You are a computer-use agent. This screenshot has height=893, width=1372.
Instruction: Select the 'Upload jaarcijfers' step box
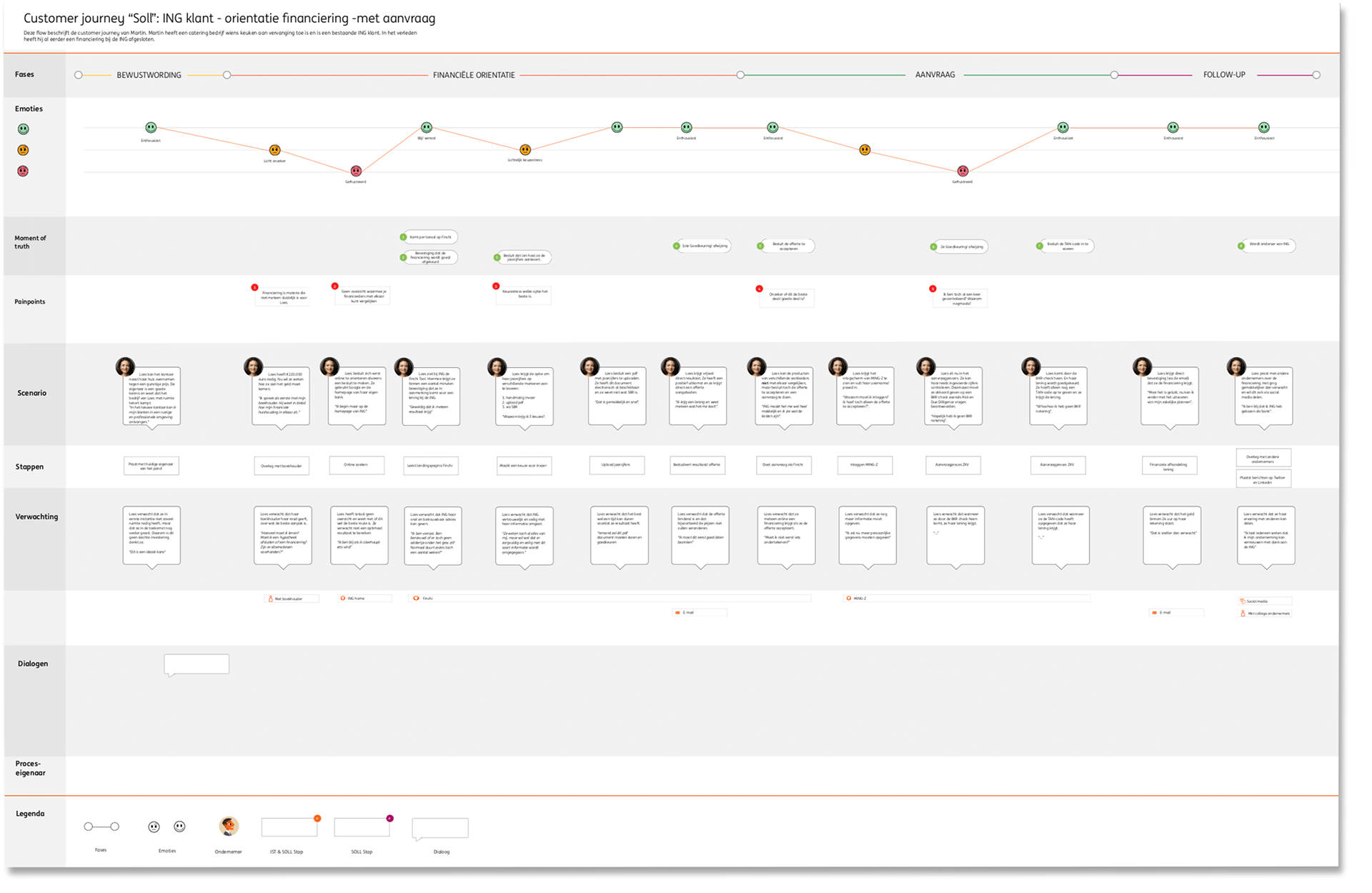click(617, 465)
